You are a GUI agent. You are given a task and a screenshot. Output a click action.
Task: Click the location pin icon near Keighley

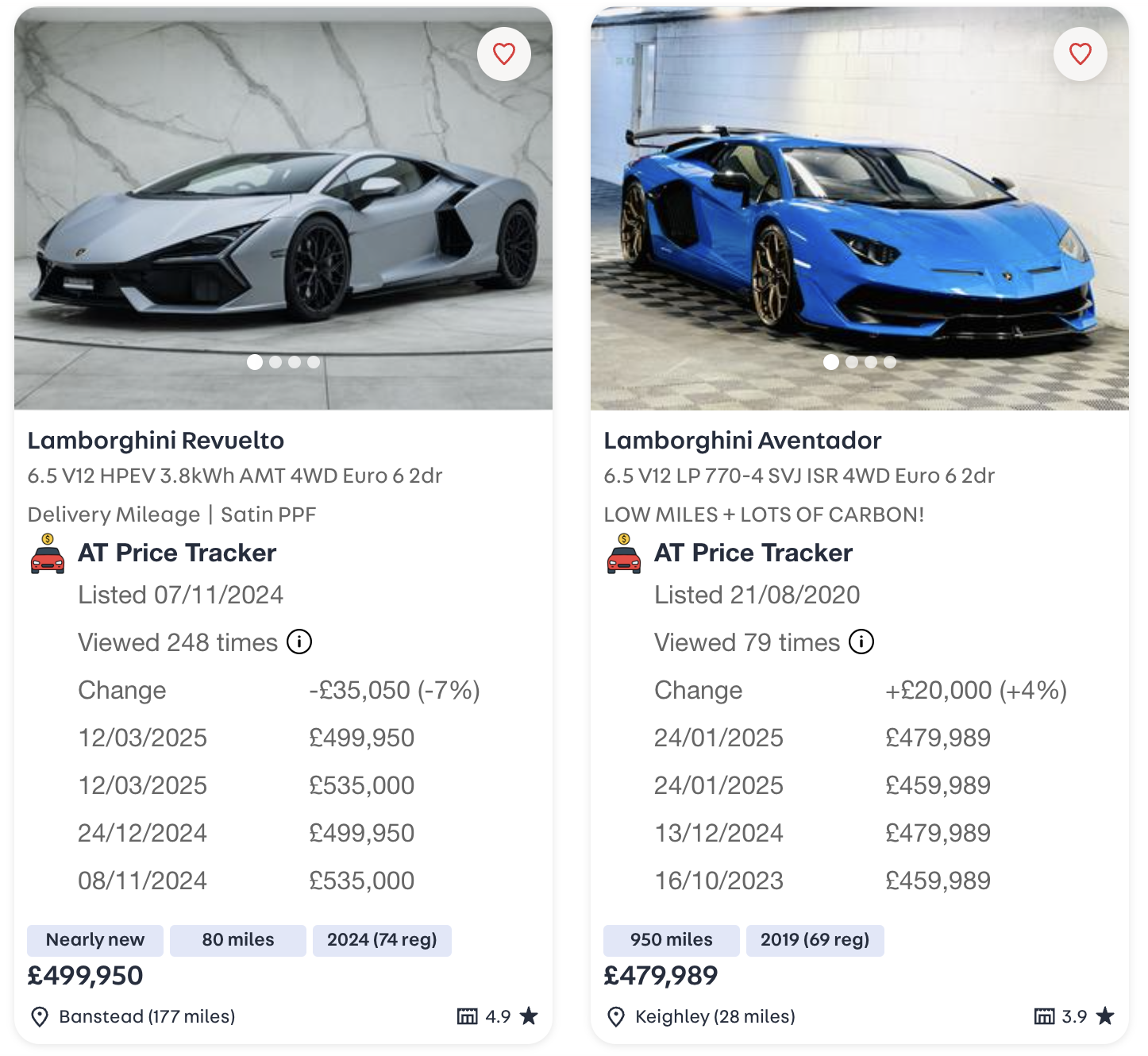[615, 1016]
